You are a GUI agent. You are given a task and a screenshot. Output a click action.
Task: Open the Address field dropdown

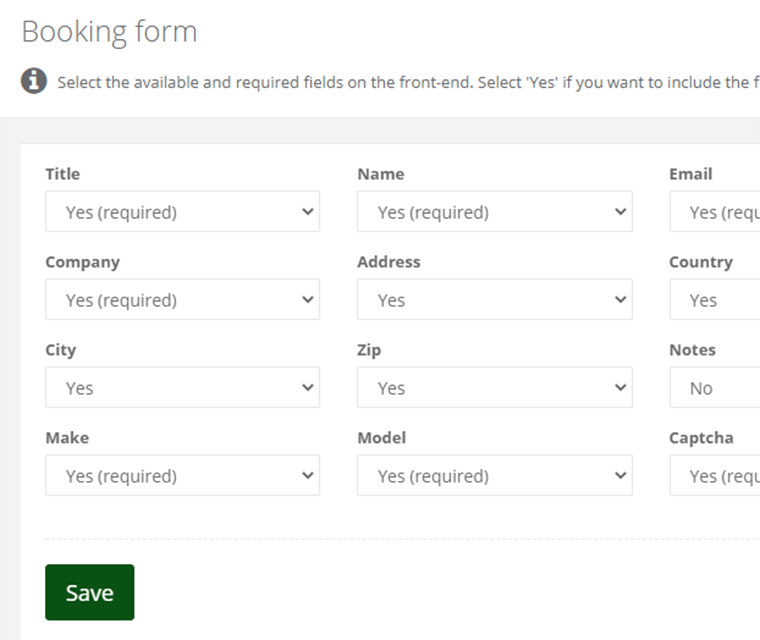[494, 299]
